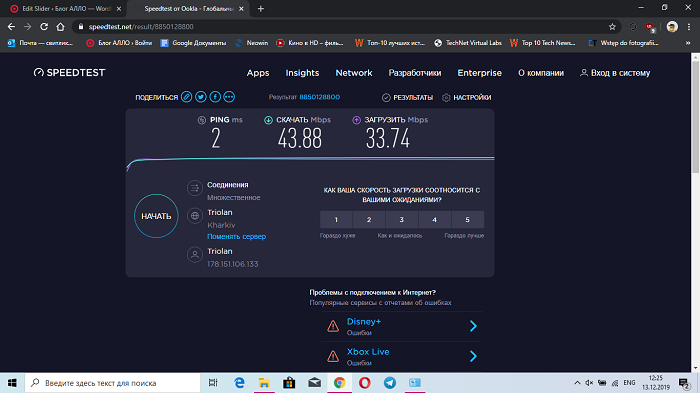Click the connections mode icon
This screenshot has width=700, height=393.
pos(195,188)
